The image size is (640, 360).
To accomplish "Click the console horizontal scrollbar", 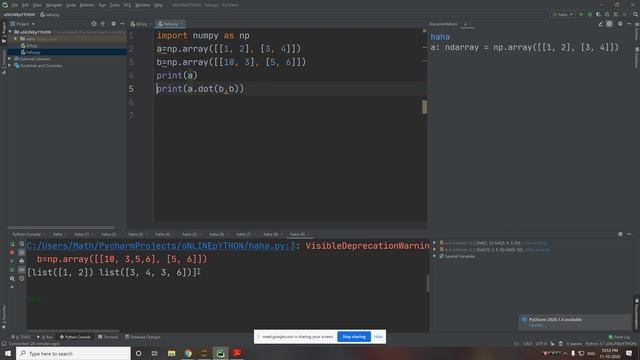I will click(x=73, y=331).
